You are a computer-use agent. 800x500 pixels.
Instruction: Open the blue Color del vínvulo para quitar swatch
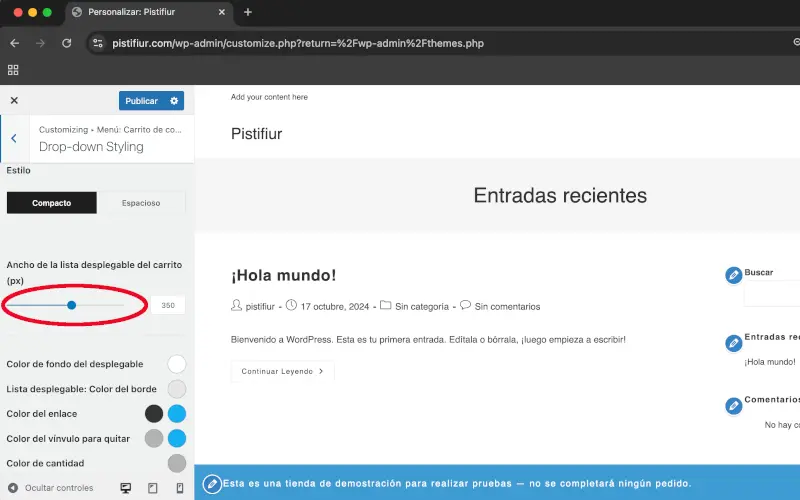pos(177,438)
